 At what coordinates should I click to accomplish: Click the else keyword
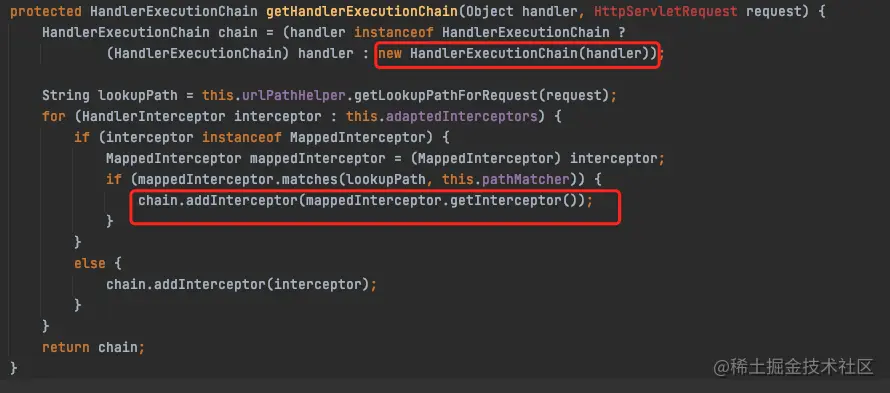90,264
